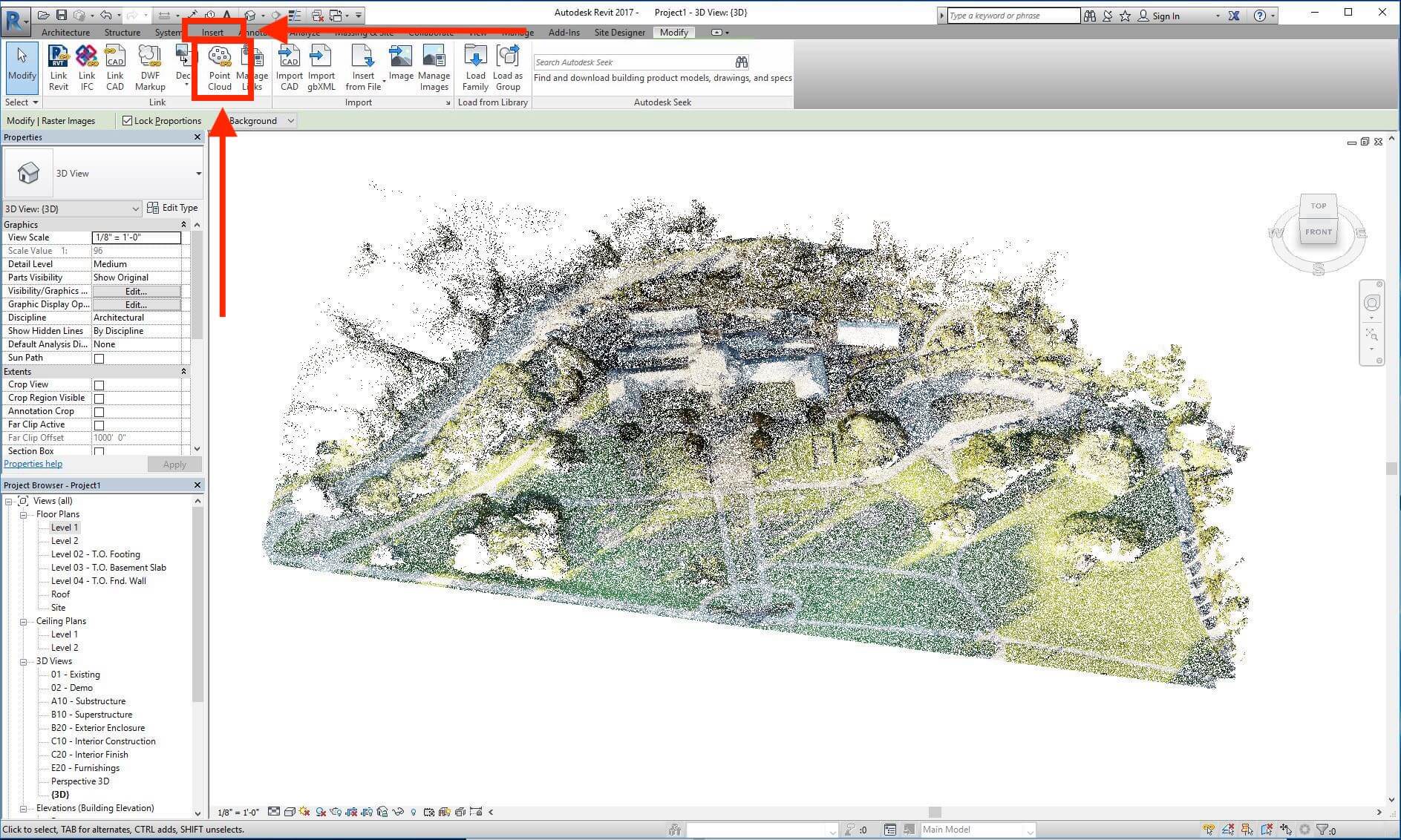Enable the Section Box checkbox
Screen dimensions: 1401x840
pos(99,451)
